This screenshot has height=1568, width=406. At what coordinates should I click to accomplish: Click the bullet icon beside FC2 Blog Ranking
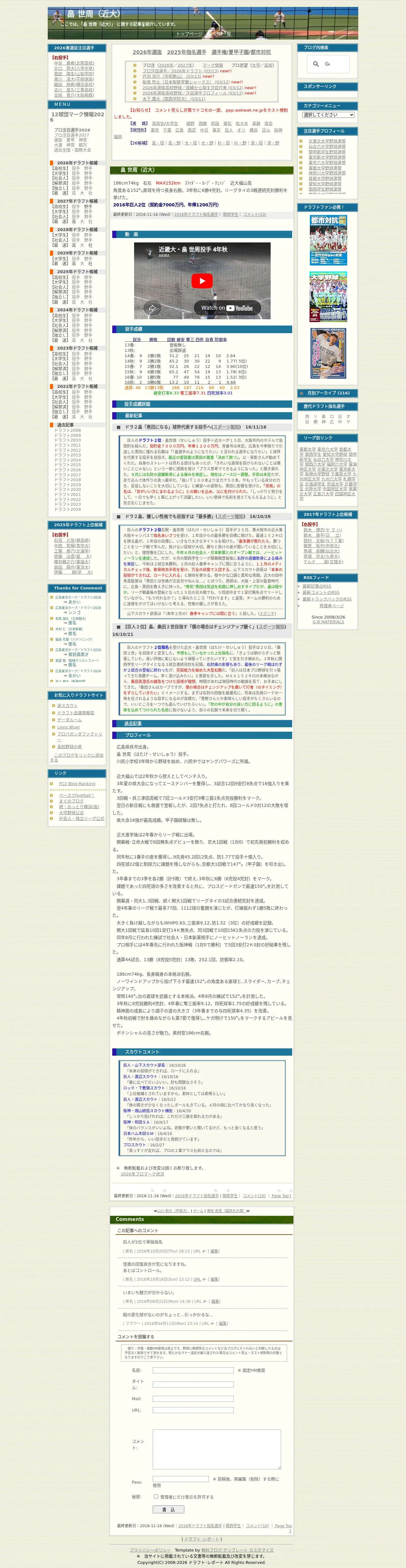(x=52, y=784)
